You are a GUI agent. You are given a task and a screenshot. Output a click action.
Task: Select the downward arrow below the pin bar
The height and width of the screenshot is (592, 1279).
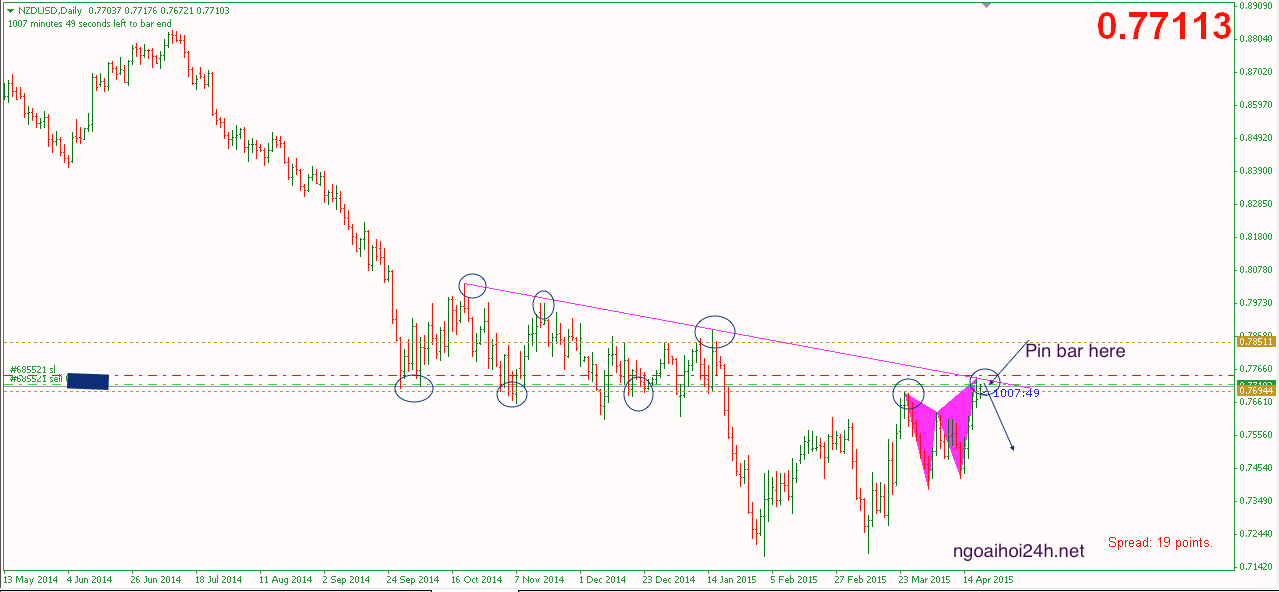1002,422
